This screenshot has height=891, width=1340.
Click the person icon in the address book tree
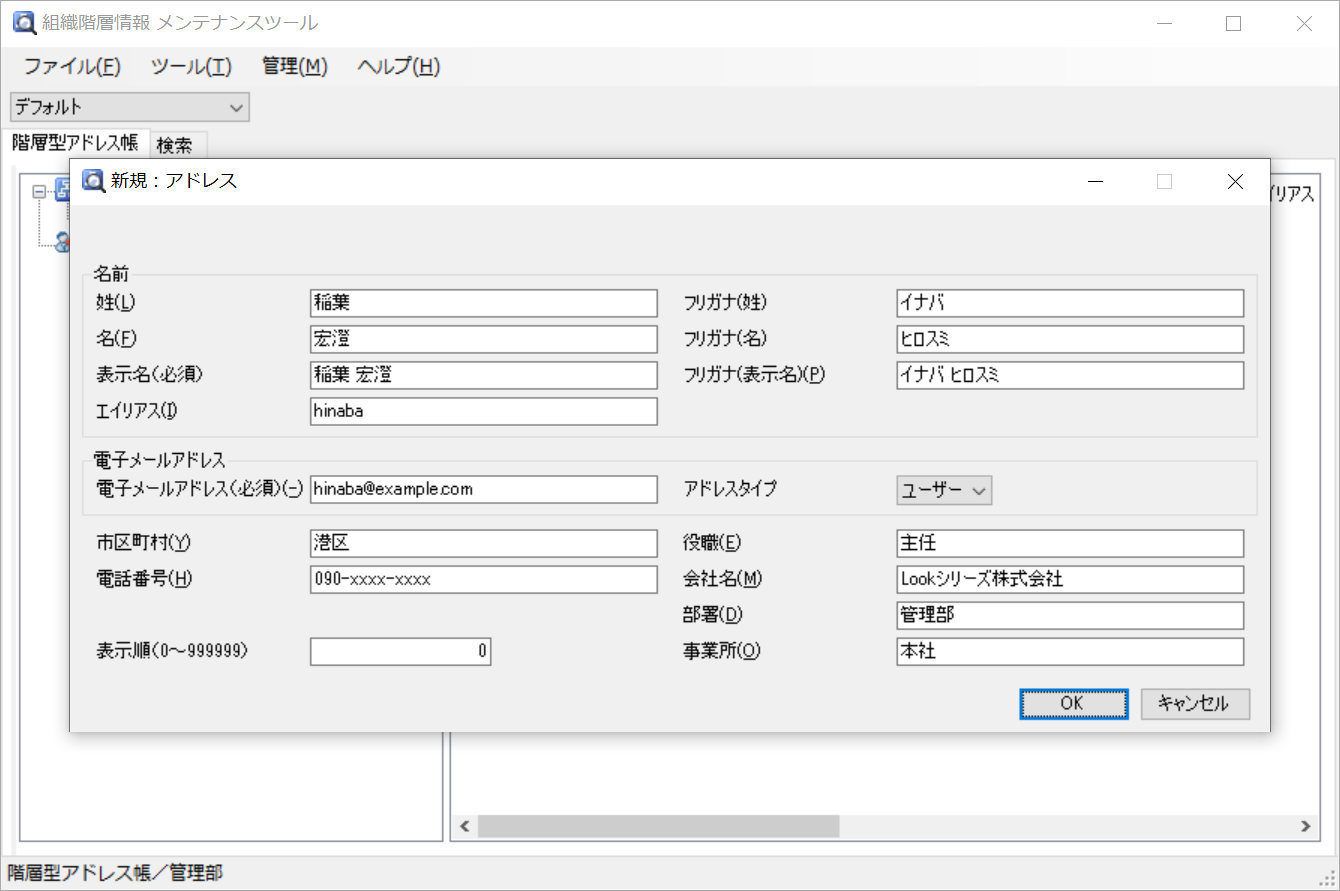pyautogui.click(x=62, y=240)
